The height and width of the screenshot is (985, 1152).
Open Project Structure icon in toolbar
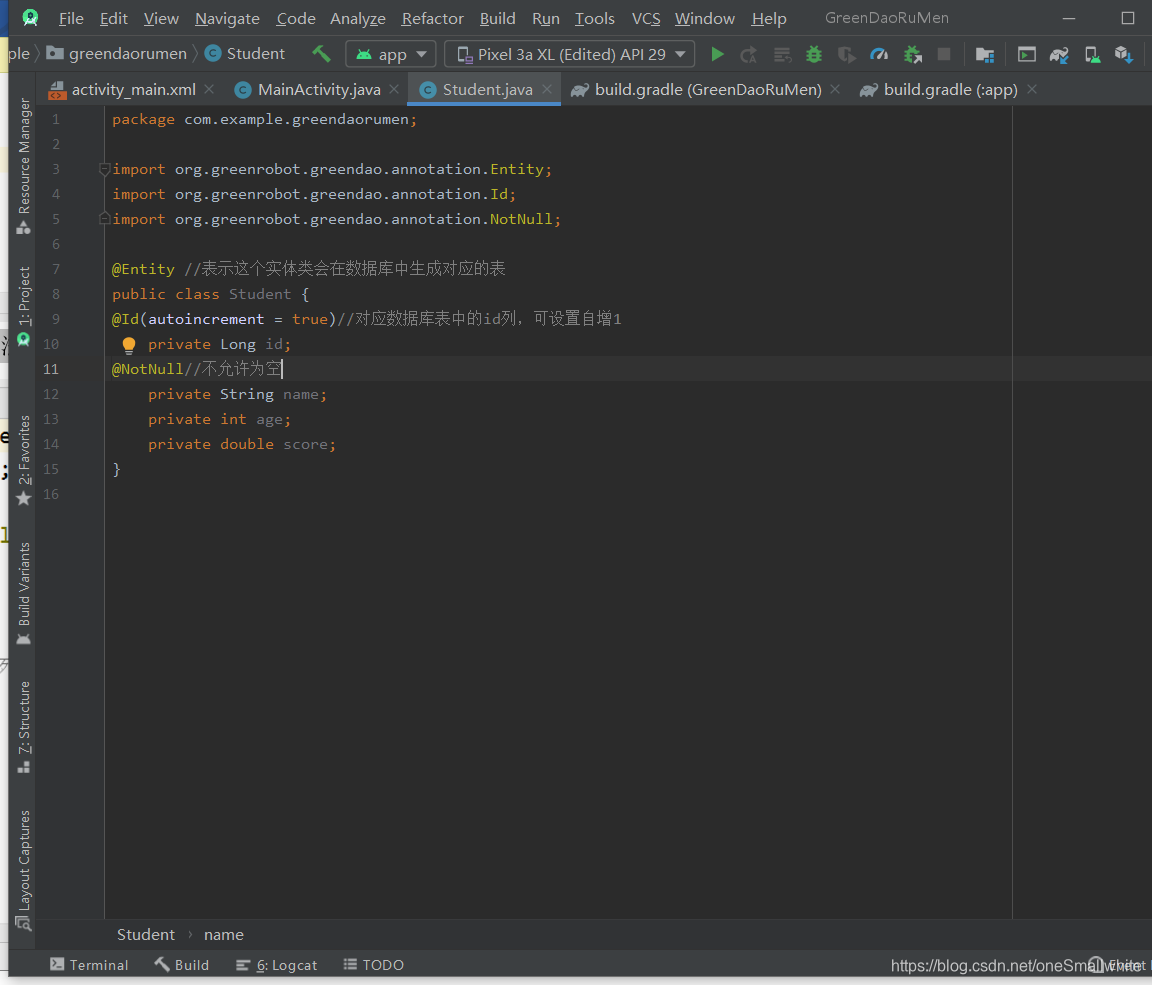point(984,54)
